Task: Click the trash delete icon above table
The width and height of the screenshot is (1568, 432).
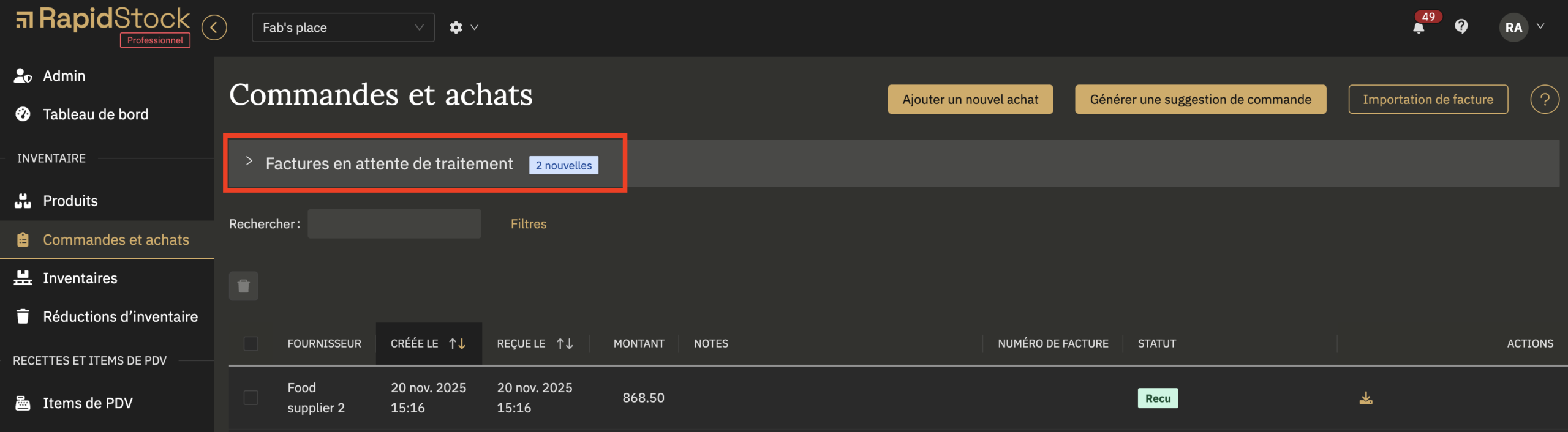Action: 244,286
